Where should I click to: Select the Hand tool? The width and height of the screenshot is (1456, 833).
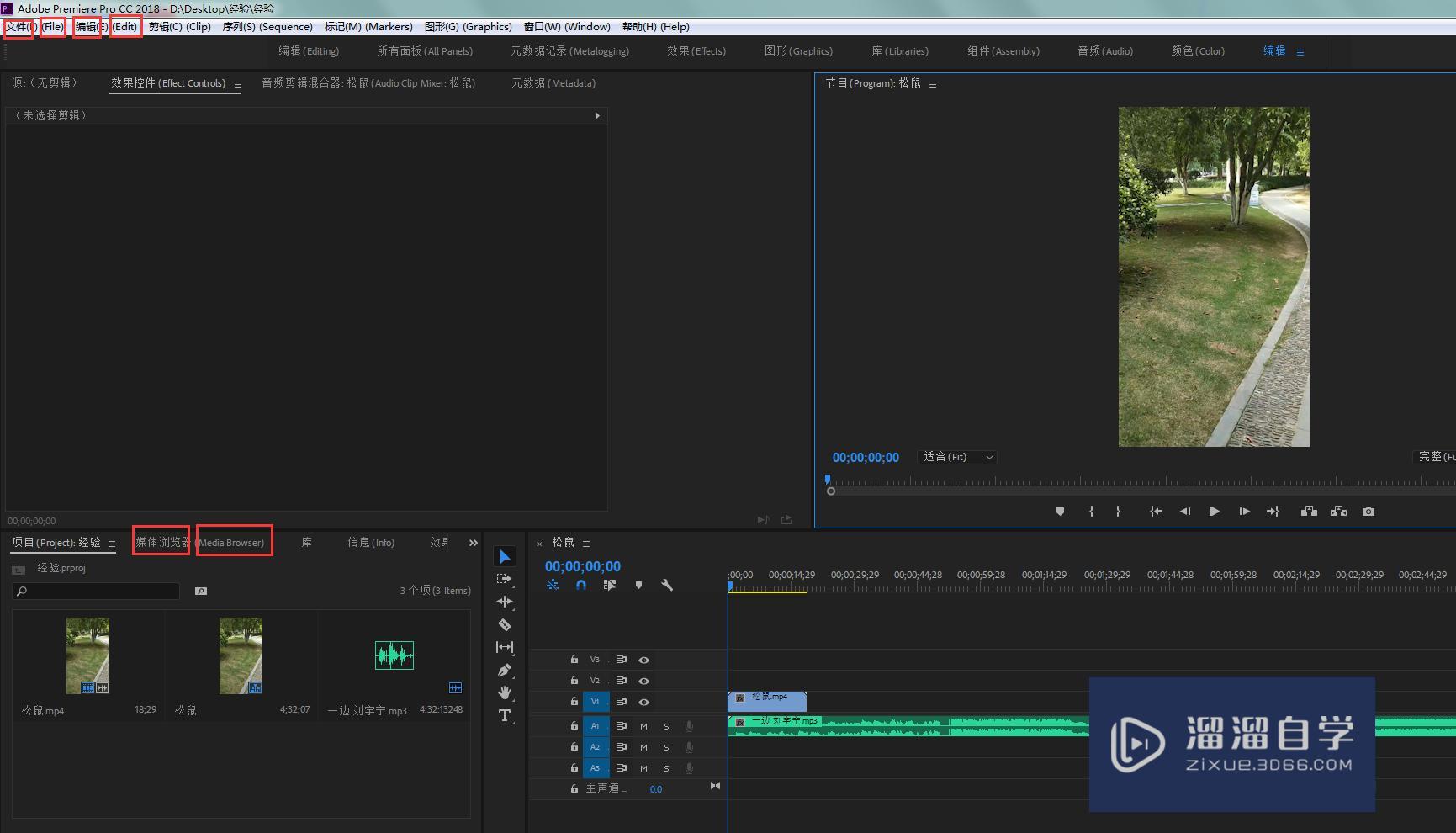click(505, 692)
